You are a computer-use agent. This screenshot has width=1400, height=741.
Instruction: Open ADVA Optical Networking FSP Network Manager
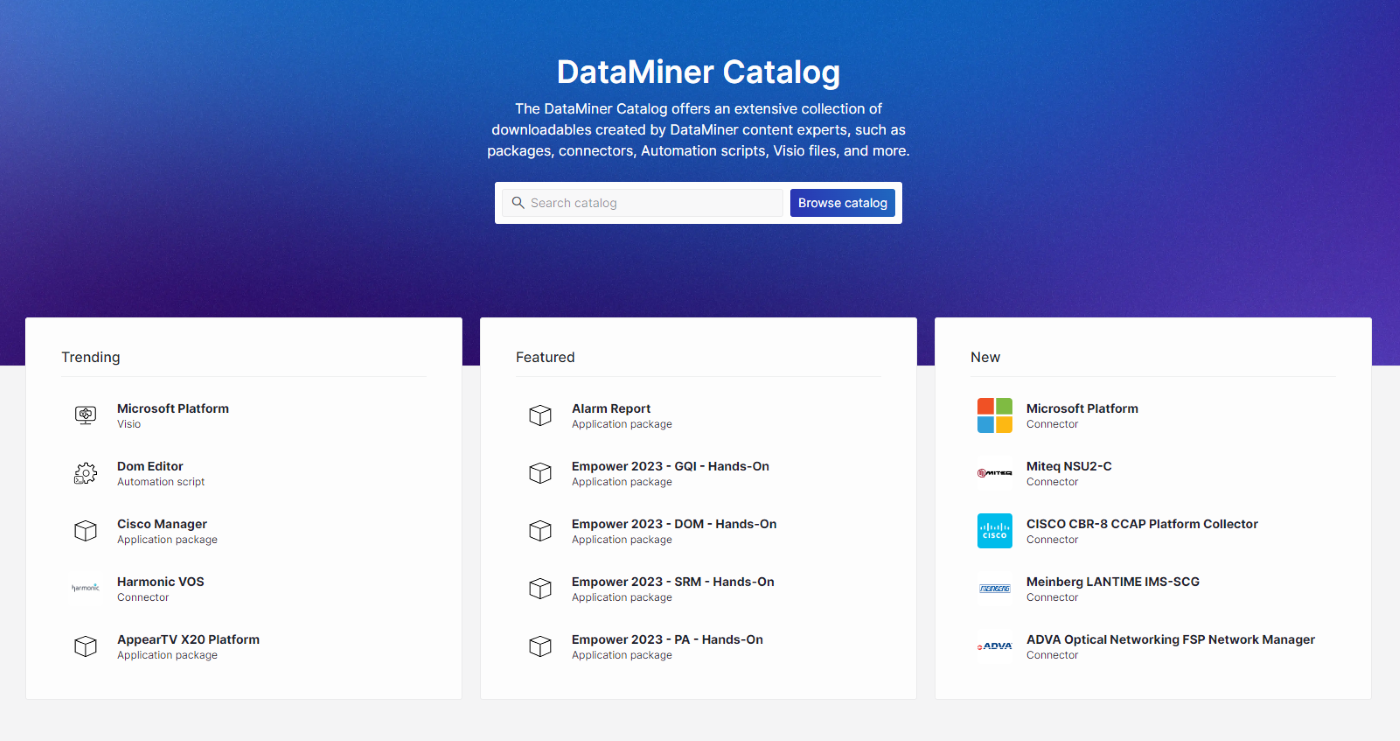coord(1170,640)
